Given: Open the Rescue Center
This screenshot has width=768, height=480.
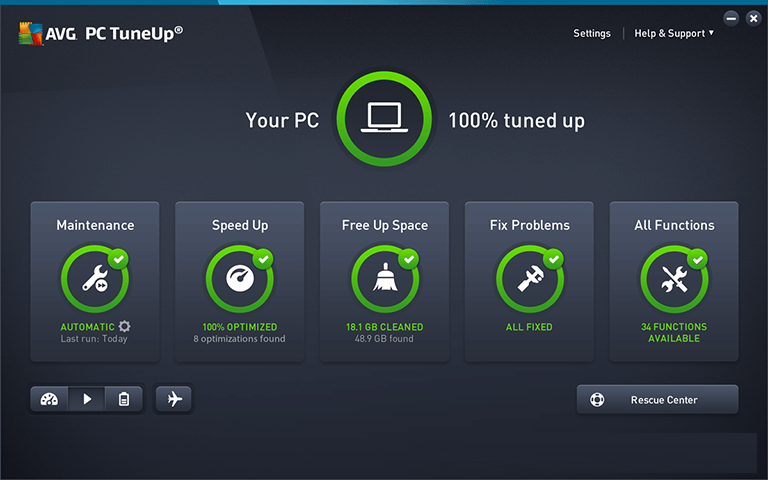Looking at the screenshot, I should (x=657, y=400).
